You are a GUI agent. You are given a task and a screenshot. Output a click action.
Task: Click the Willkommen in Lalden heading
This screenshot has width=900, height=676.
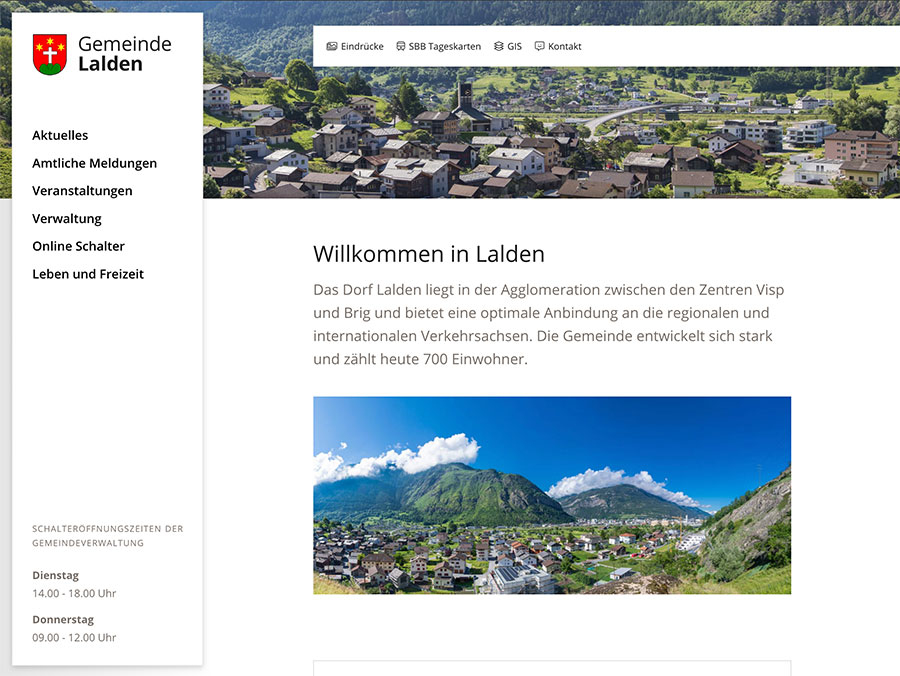pyautogui.click(x=429, y=254)
